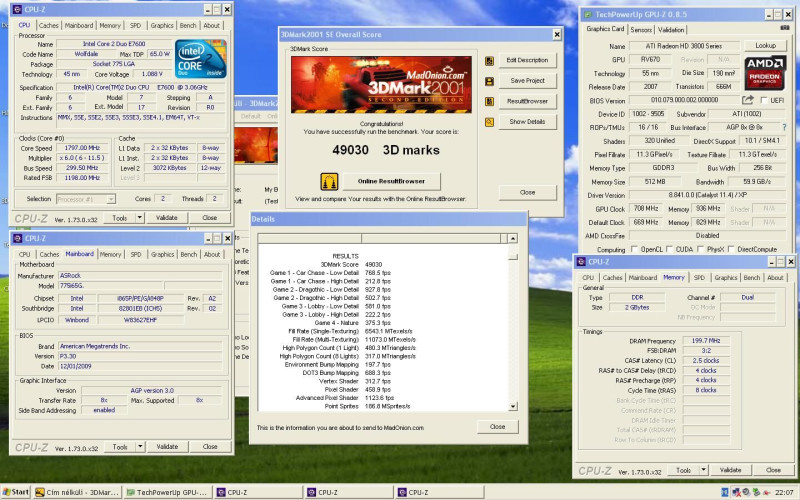Open Tools dropdown arrow in Mainboard CPU-Z window
This screenshot has height=500, width=800.
[140, 447]
